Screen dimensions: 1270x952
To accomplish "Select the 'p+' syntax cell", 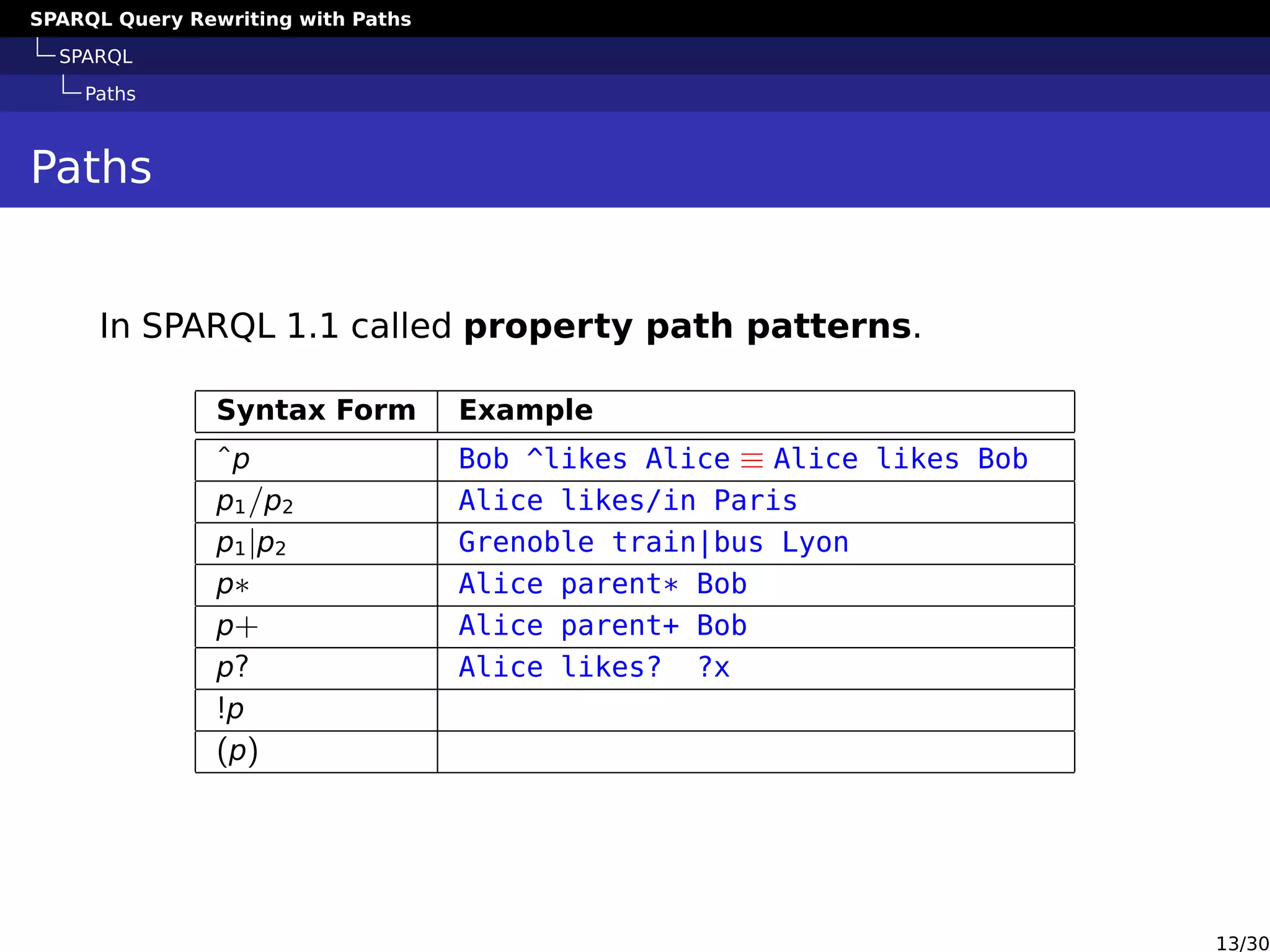I will (x=316, y=627).
